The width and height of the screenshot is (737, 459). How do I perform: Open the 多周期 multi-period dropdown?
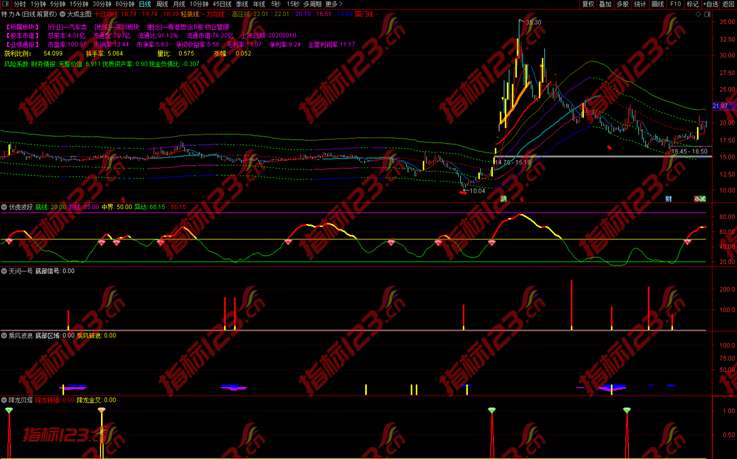tap(310, 4)
